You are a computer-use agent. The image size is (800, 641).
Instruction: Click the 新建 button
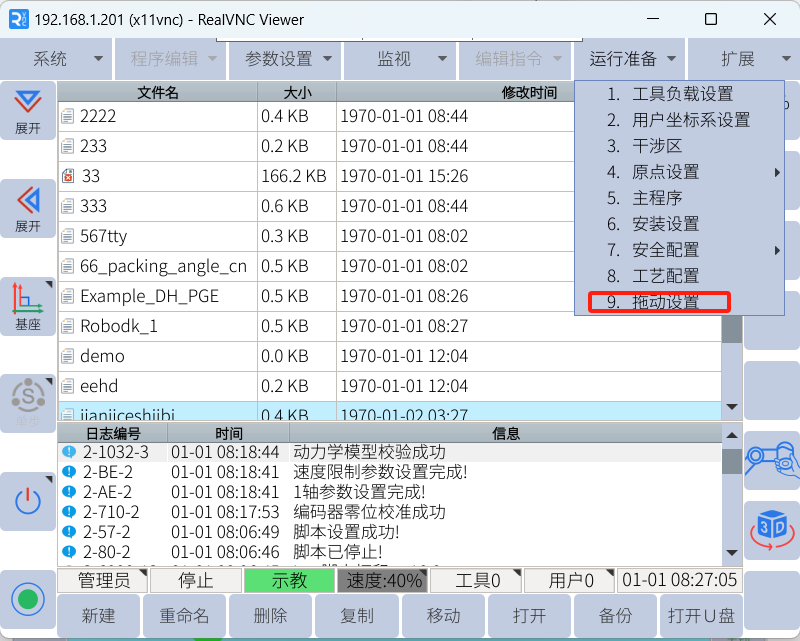(98, 616)
